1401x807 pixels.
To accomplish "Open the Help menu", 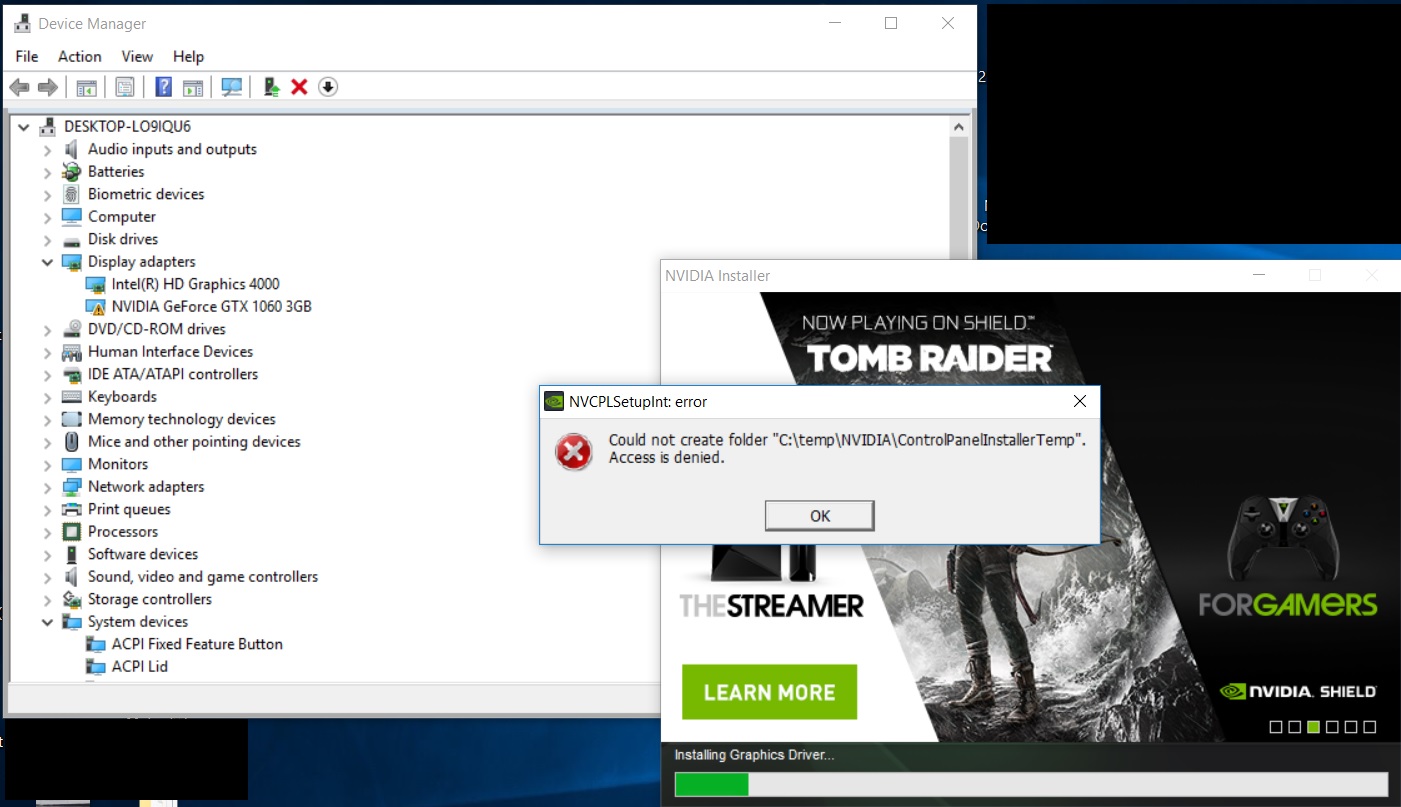I will [188, 56].
